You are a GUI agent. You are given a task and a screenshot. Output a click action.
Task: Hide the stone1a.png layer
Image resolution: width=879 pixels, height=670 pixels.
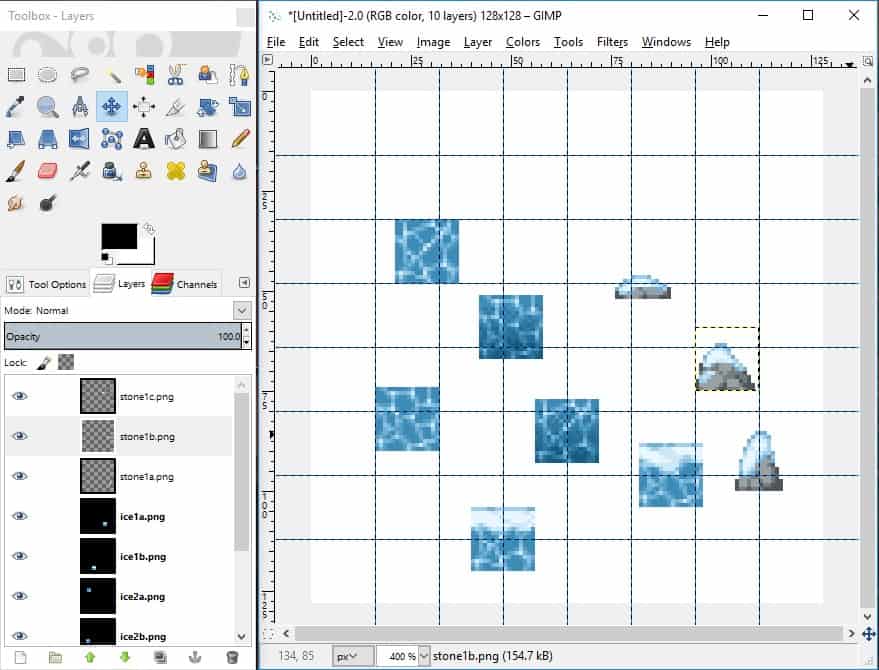[x=20, y=476]
